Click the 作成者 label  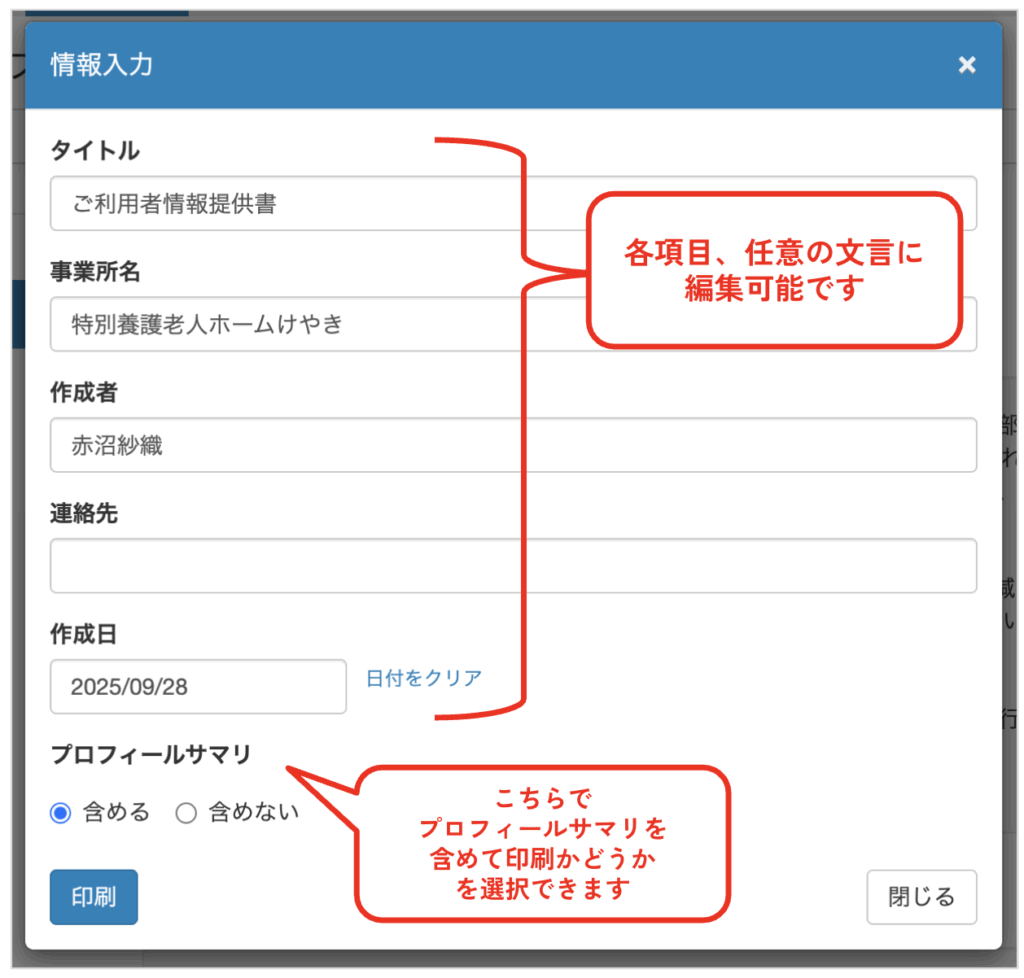(x=84, y=393)
